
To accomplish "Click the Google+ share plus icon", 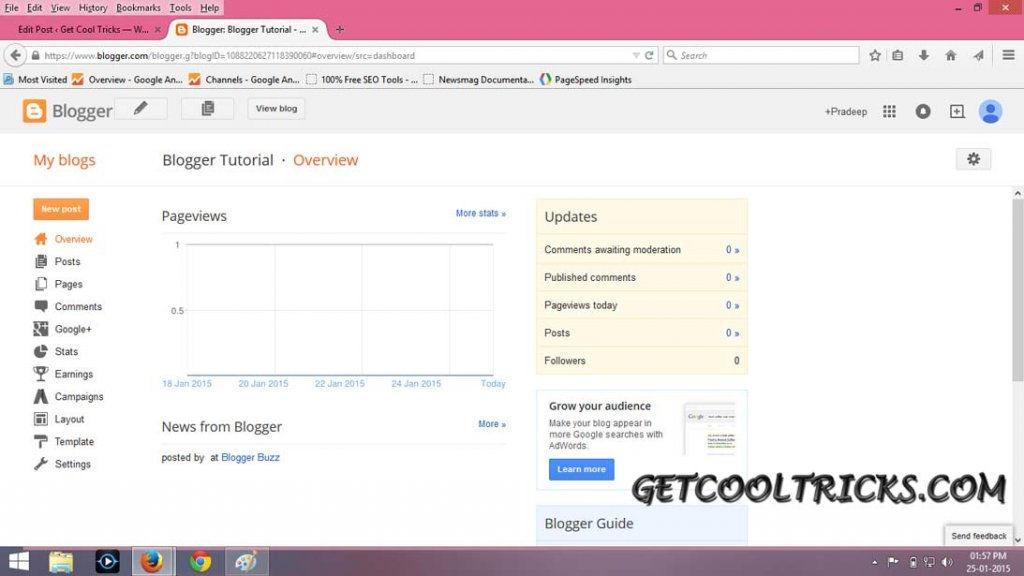I will [x=957, y=112].
